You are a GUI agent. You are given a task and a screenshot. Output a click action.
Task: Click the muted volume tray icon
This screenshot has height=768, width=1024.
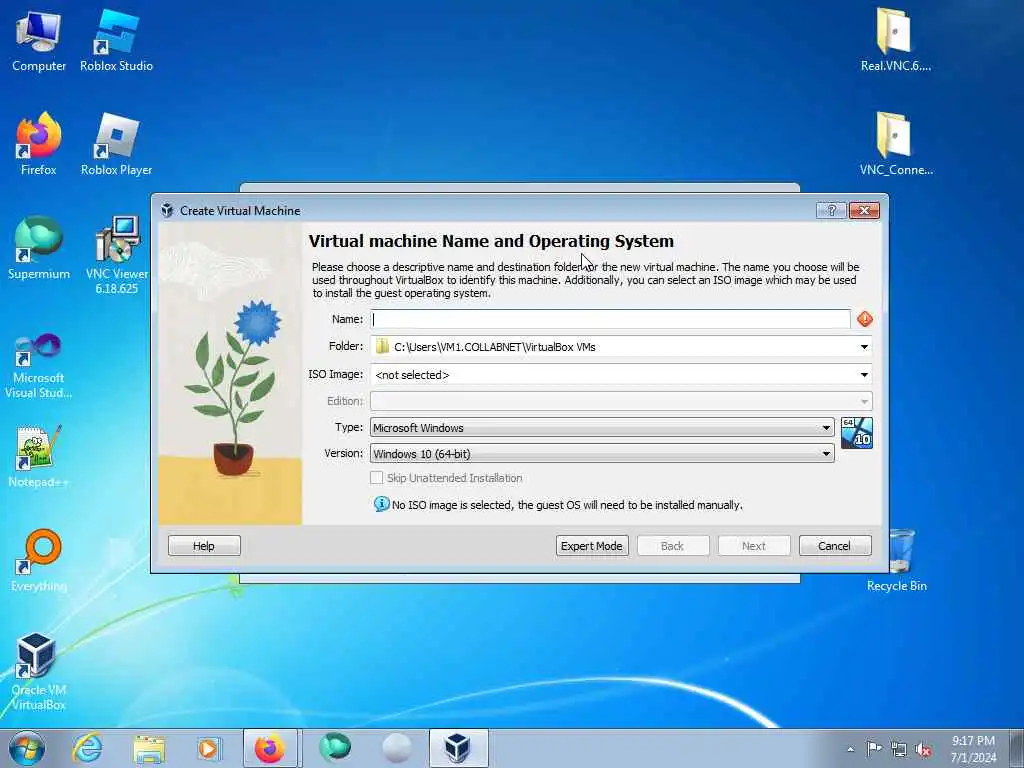pyautogui.click(x=923, y=749)
